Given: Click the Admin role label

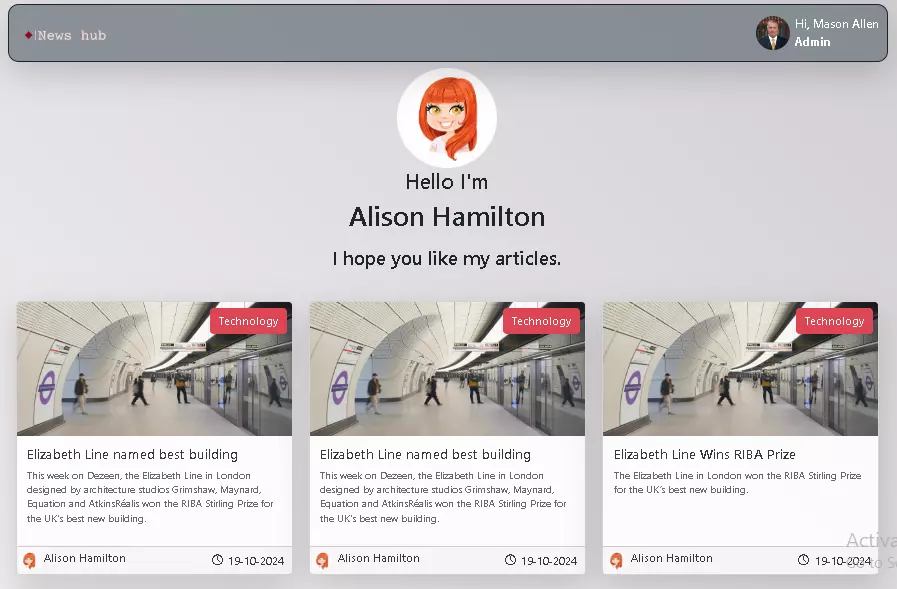Looking at the screenshot, I should point(812,42).
